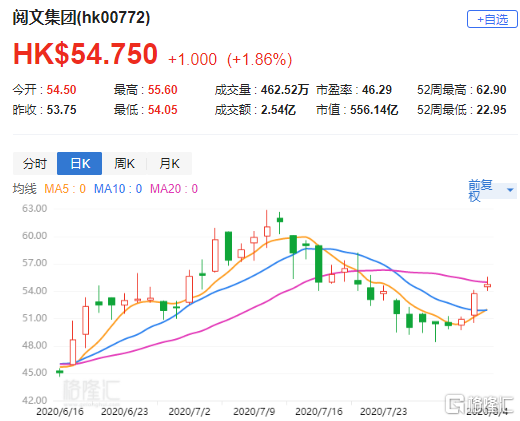Click the 市盈率 value 46.29
The height and width of the screenshot is (421, 520).
[x=377, y=90]
